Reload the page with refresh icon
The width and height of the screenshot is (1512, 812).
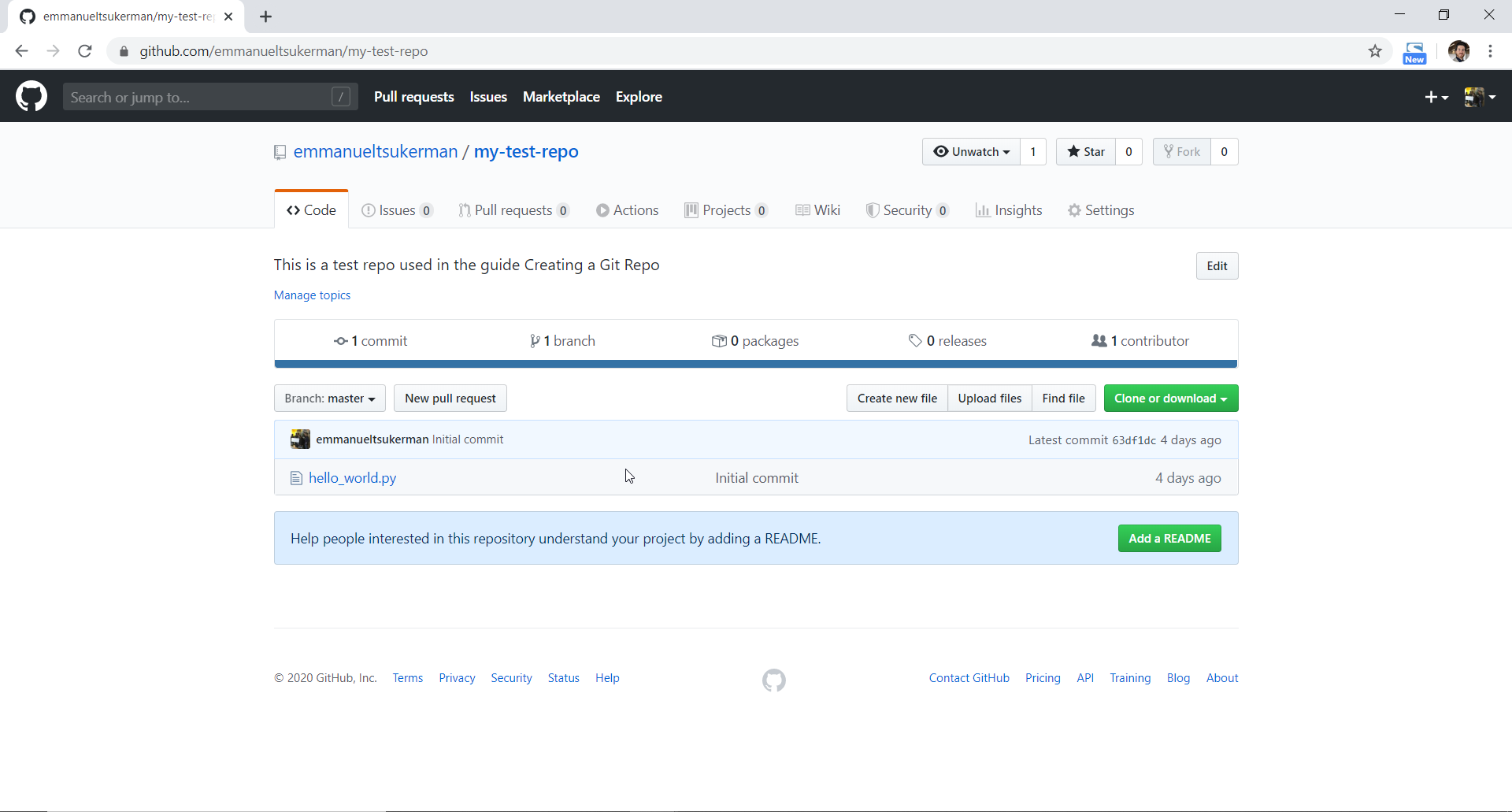coord(85,51)
